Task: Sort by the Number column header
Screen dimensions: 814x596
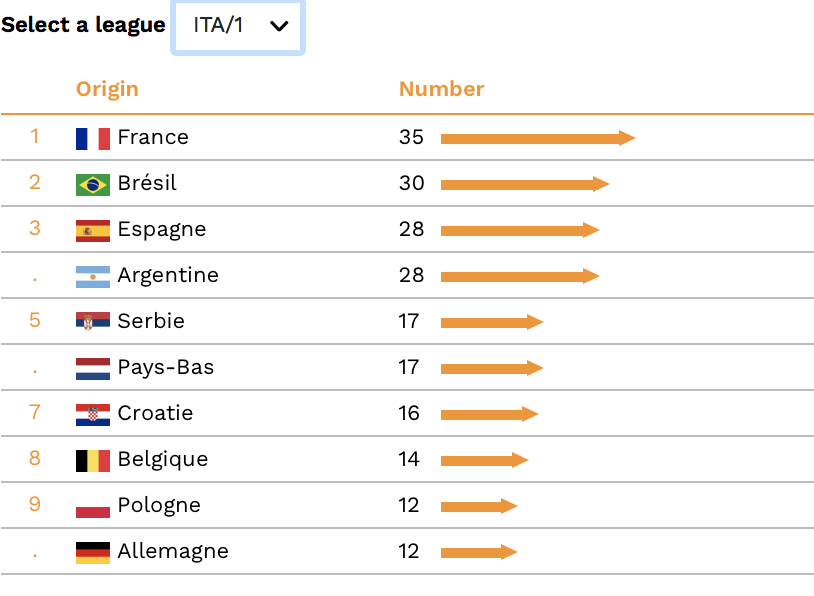Action: tap(442, 89)
